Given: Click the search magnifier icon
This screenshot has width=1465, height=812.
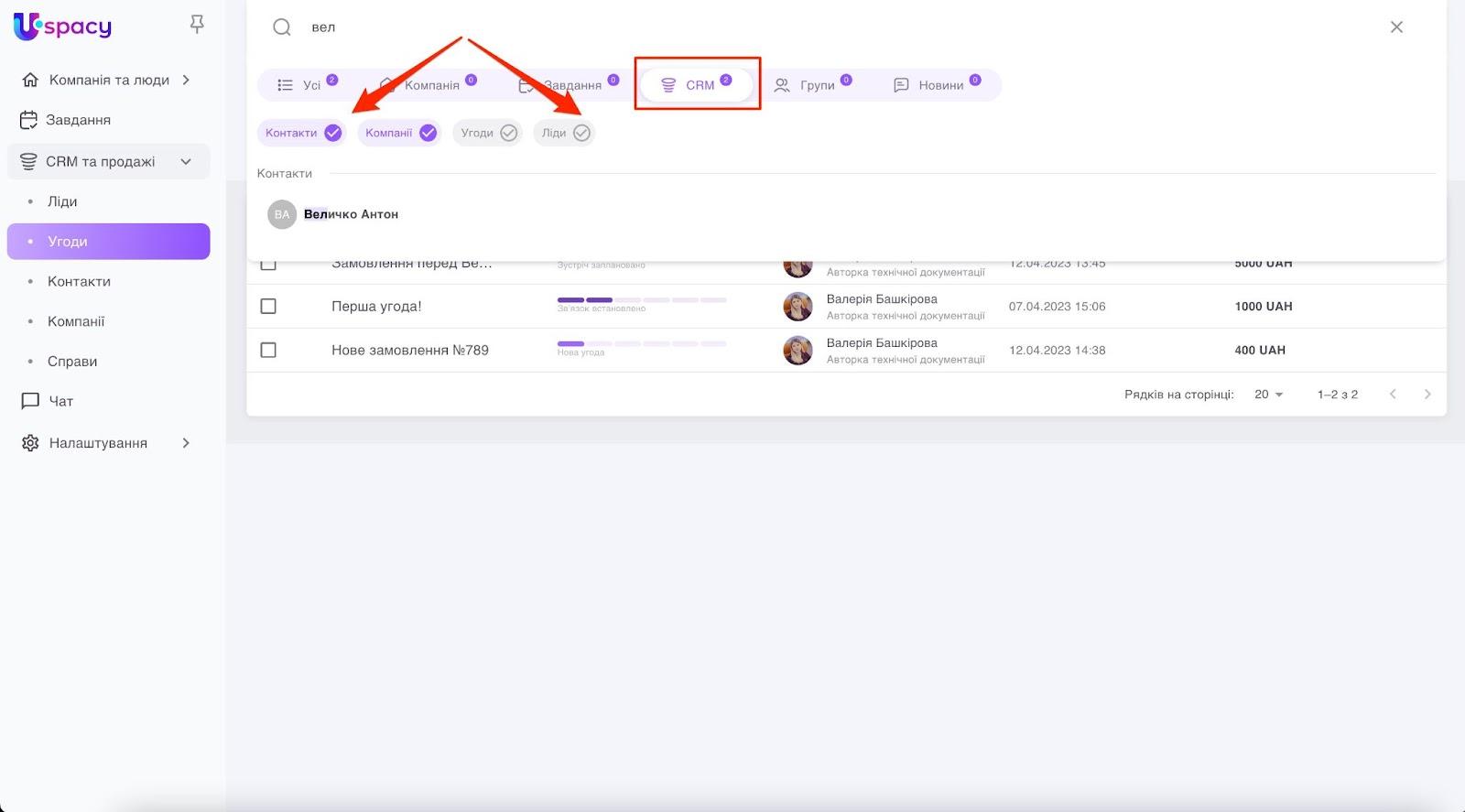Looking at the screenshot, I should tap(282, 27).
